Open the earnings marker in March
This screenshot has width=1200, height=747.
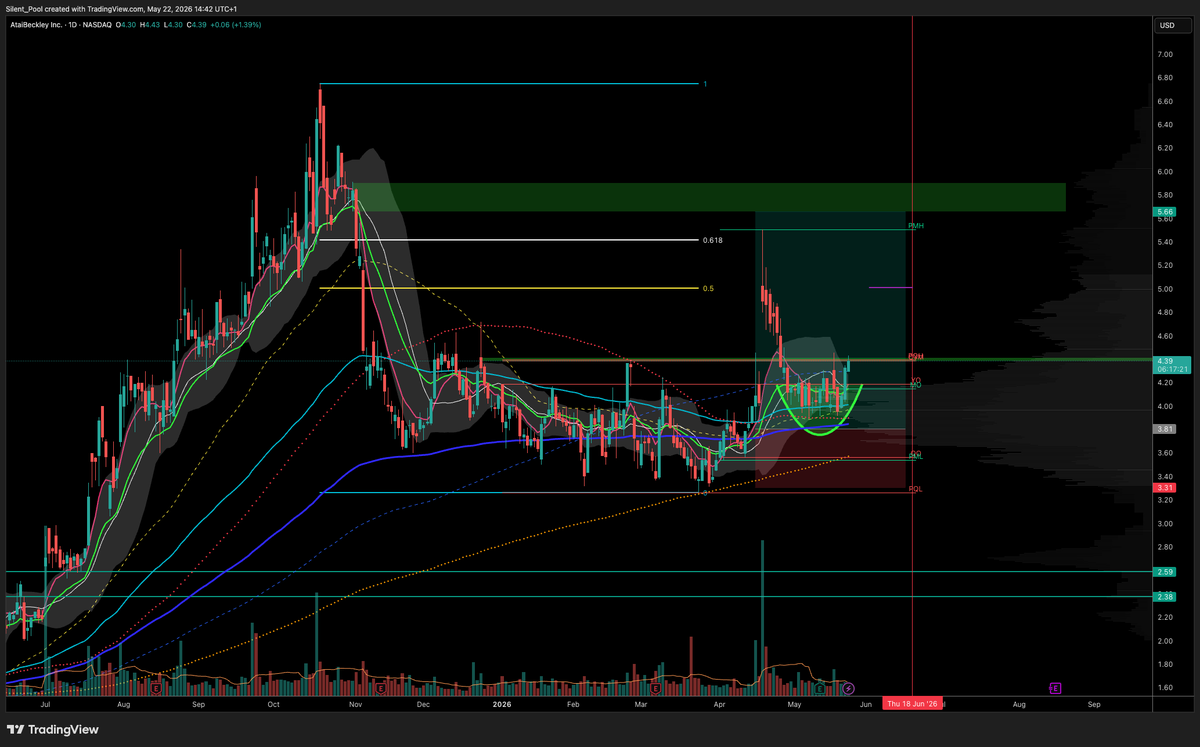tap(654, 688)
